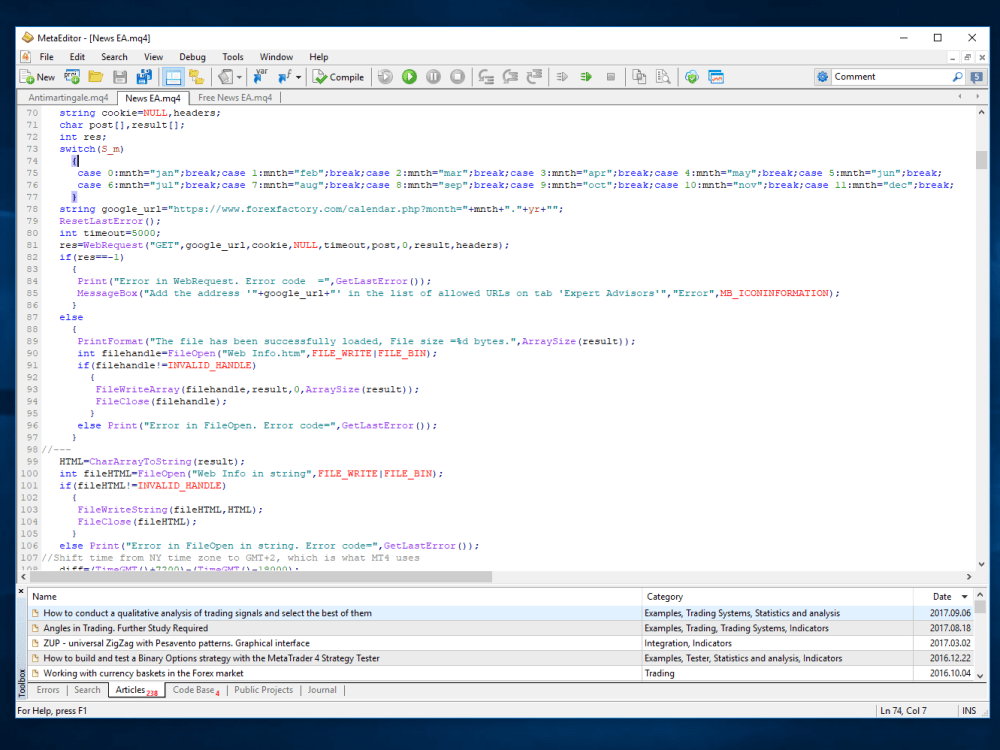
Task: Pause debugging using the pause icon
Action: pos(434,77)
